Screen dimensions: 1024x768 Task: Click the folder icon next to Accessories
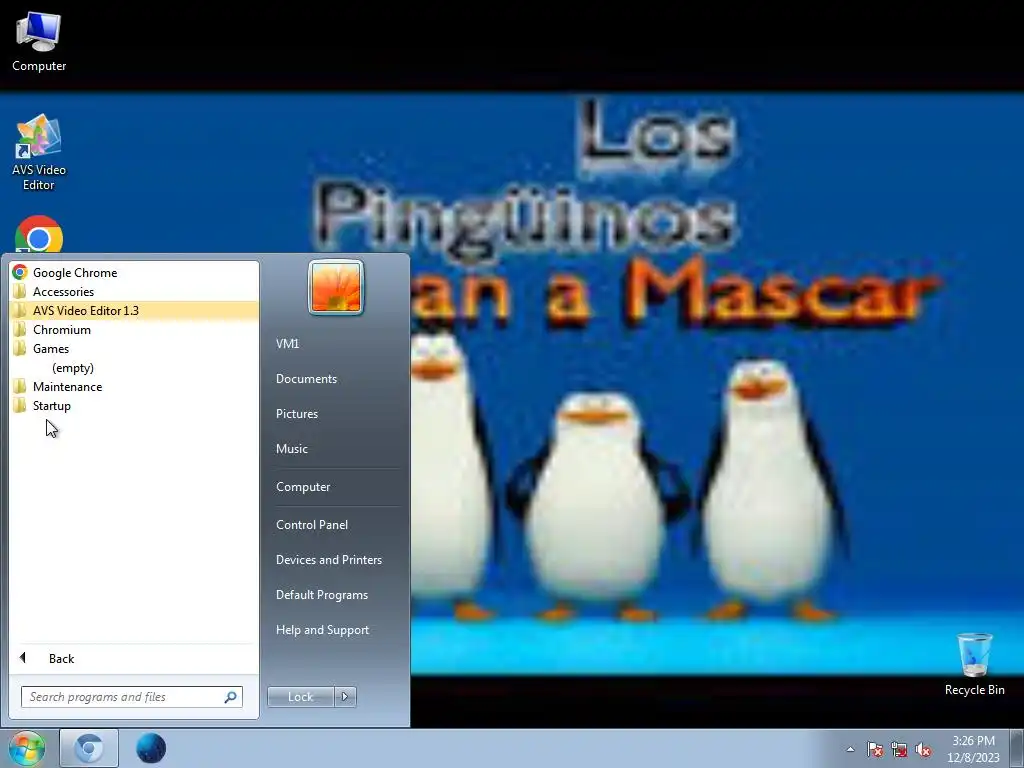pos(20,291)
